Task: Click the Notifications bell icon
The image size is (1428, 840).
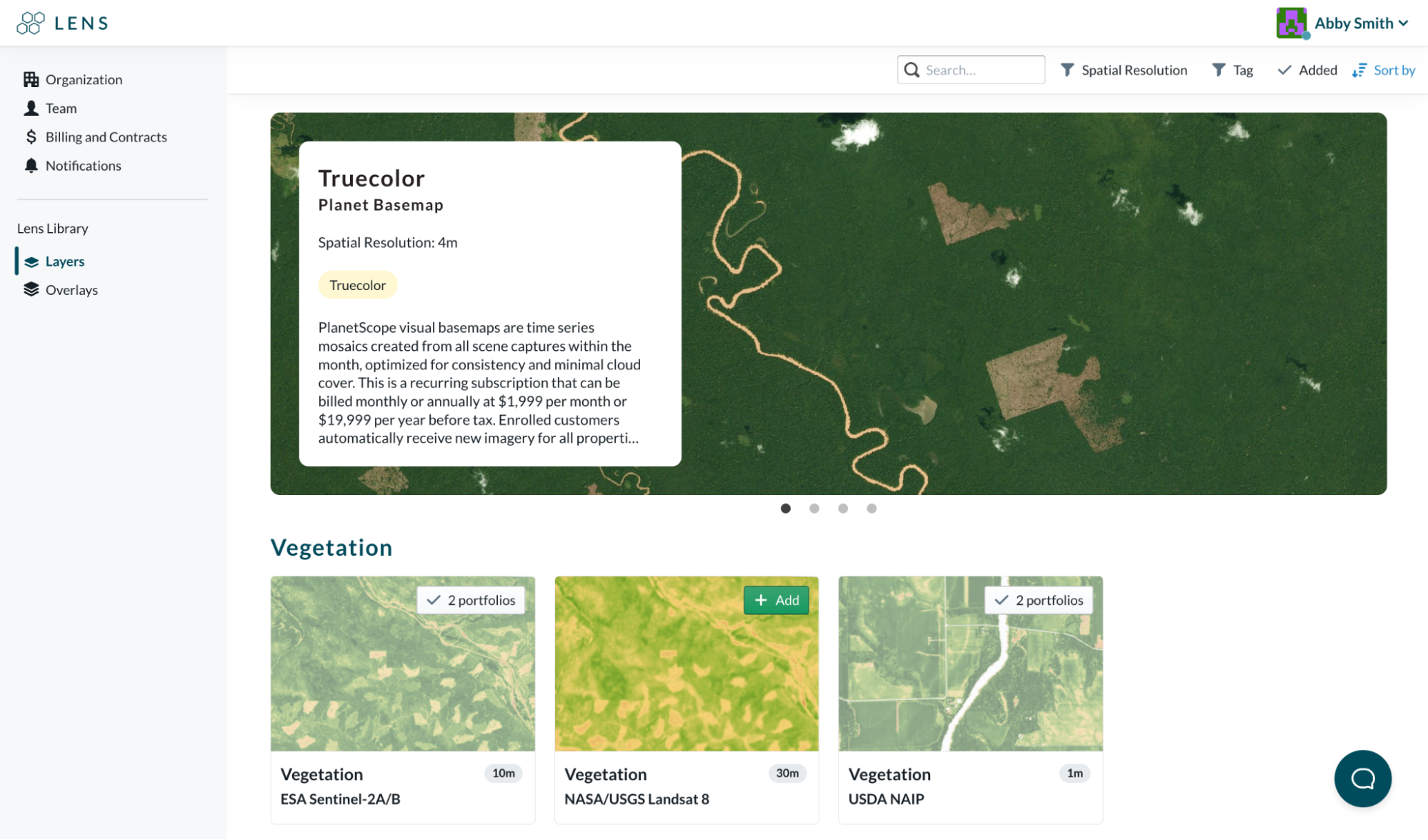Action: pos(31,165)
